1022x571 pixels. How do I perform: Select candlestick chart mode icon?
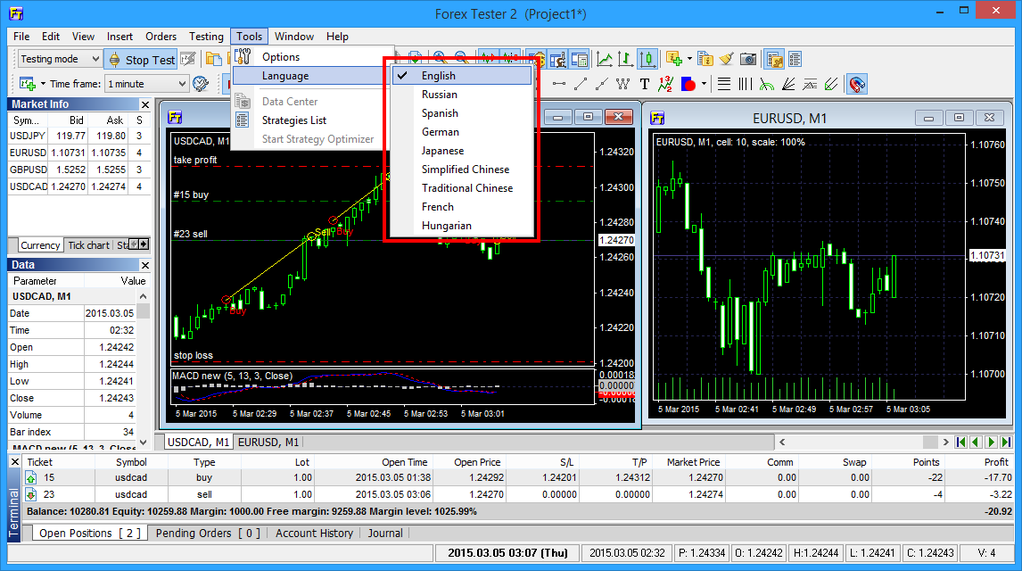click(647, 59)
